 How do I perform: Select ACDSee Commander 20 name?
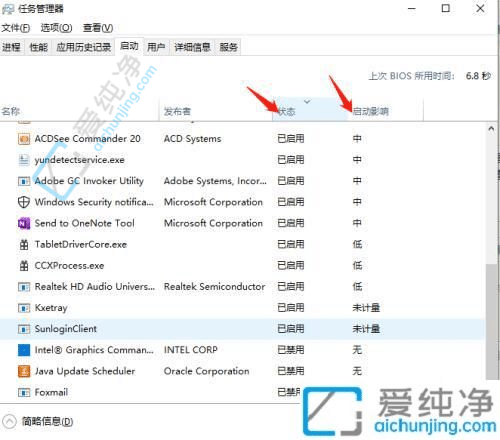(88, 139)
